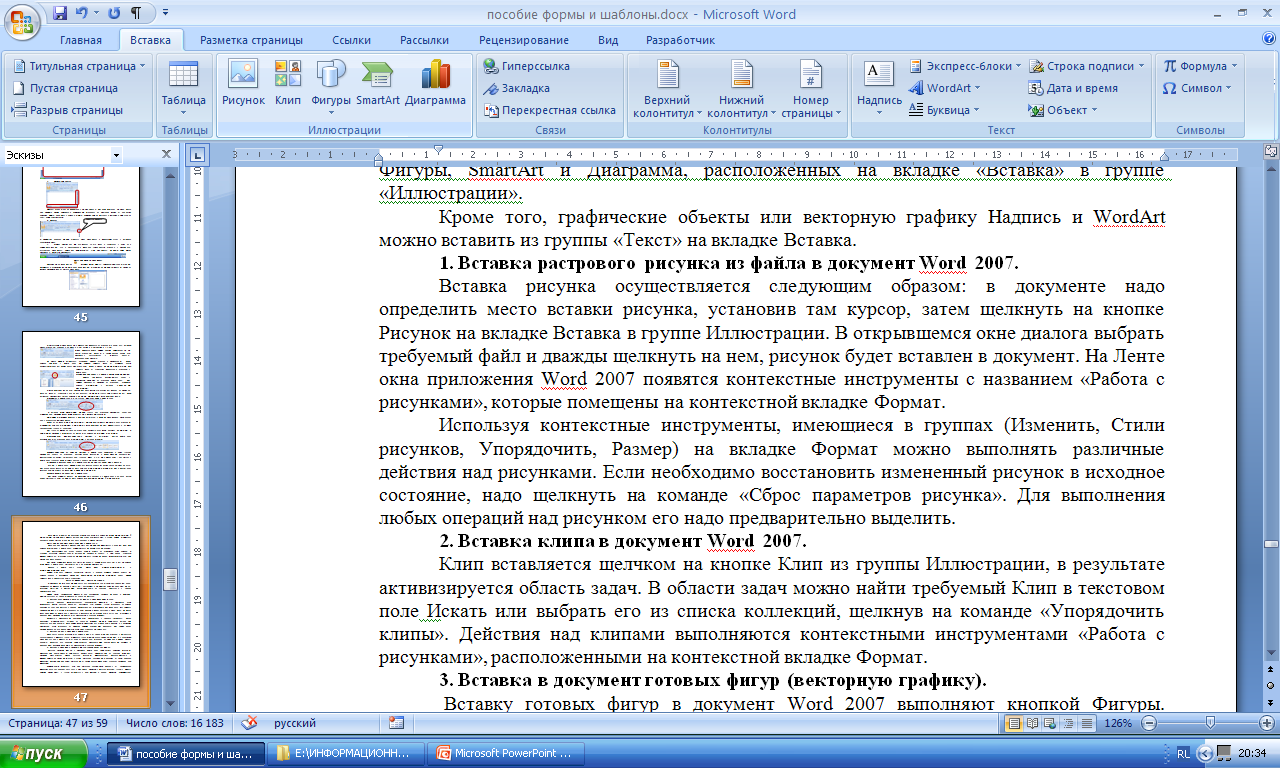Switch to Print Layout view
Viewport: 1280px width, 768px height.
tap(1015, 723)
